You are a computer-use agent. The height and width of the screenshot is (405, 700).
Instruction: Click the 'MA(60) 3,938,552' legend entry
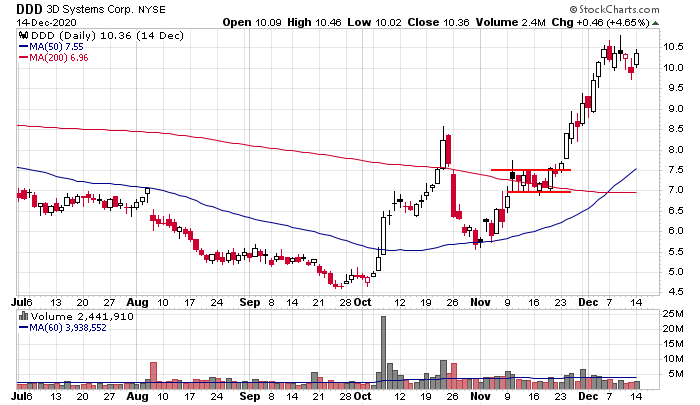pyautogui.click(x=68, y=328)
